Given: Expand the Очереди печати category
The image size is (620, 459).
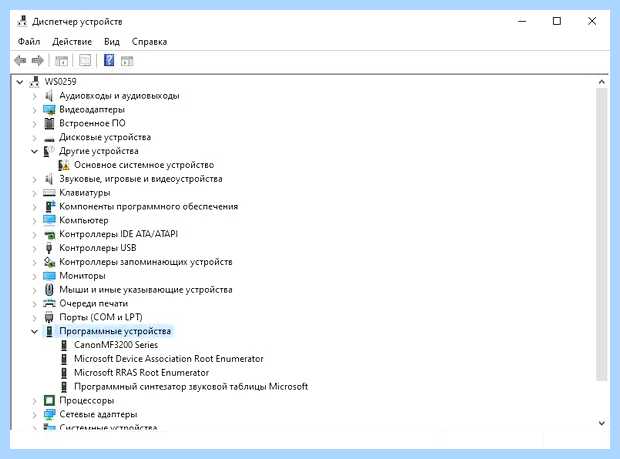Looking at the screenshot, I should [x=34, y=304].
